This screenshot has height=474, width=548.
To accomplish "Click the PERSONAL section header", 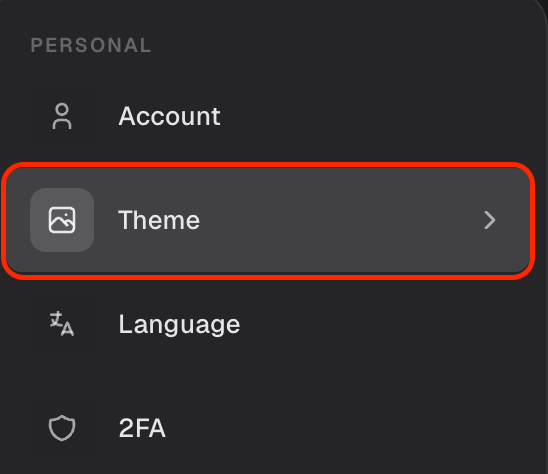I will click(x=91, y=45).
